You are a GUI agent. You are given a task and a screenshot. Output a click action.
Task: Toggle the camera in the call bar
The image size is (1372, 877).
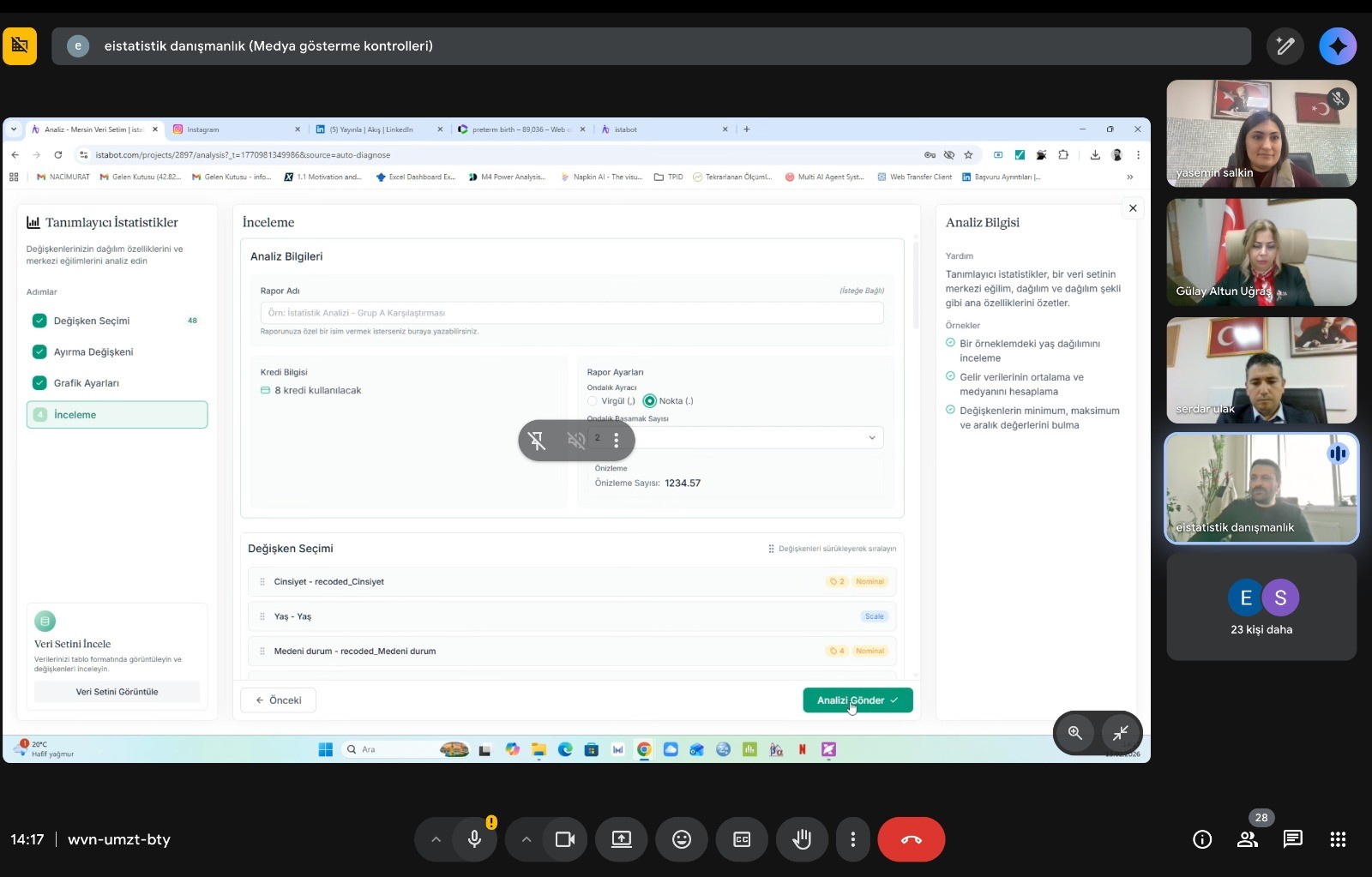tap(564, 839)
